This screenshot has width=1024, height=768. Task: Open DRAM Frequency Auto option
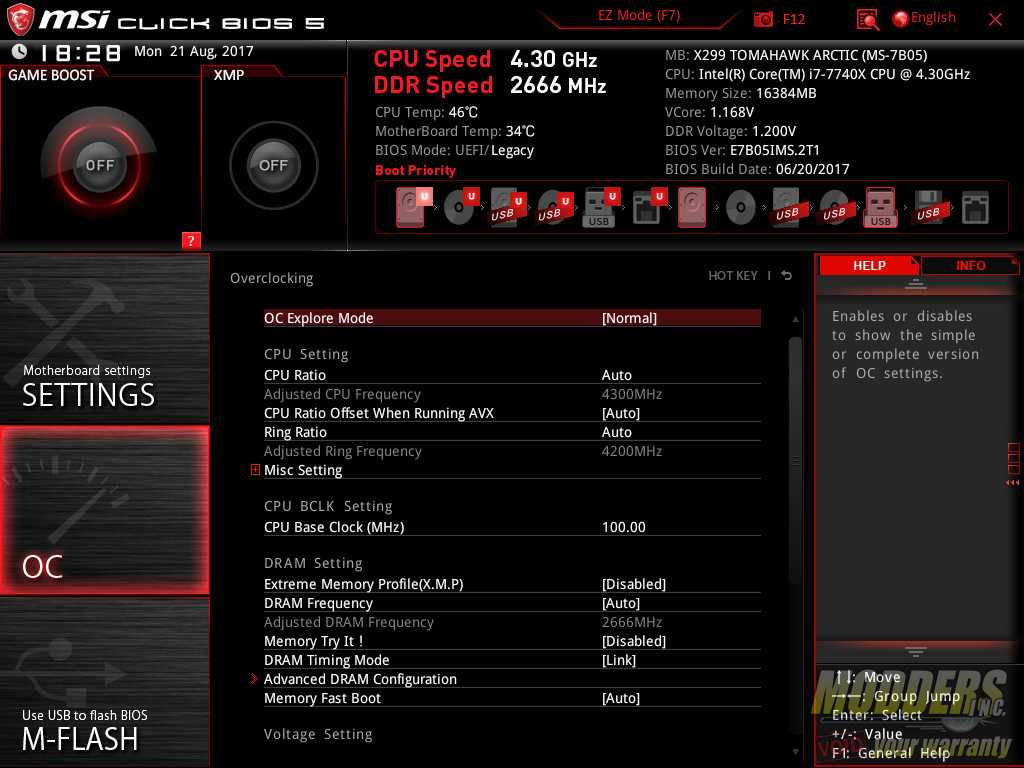(512, 603)
